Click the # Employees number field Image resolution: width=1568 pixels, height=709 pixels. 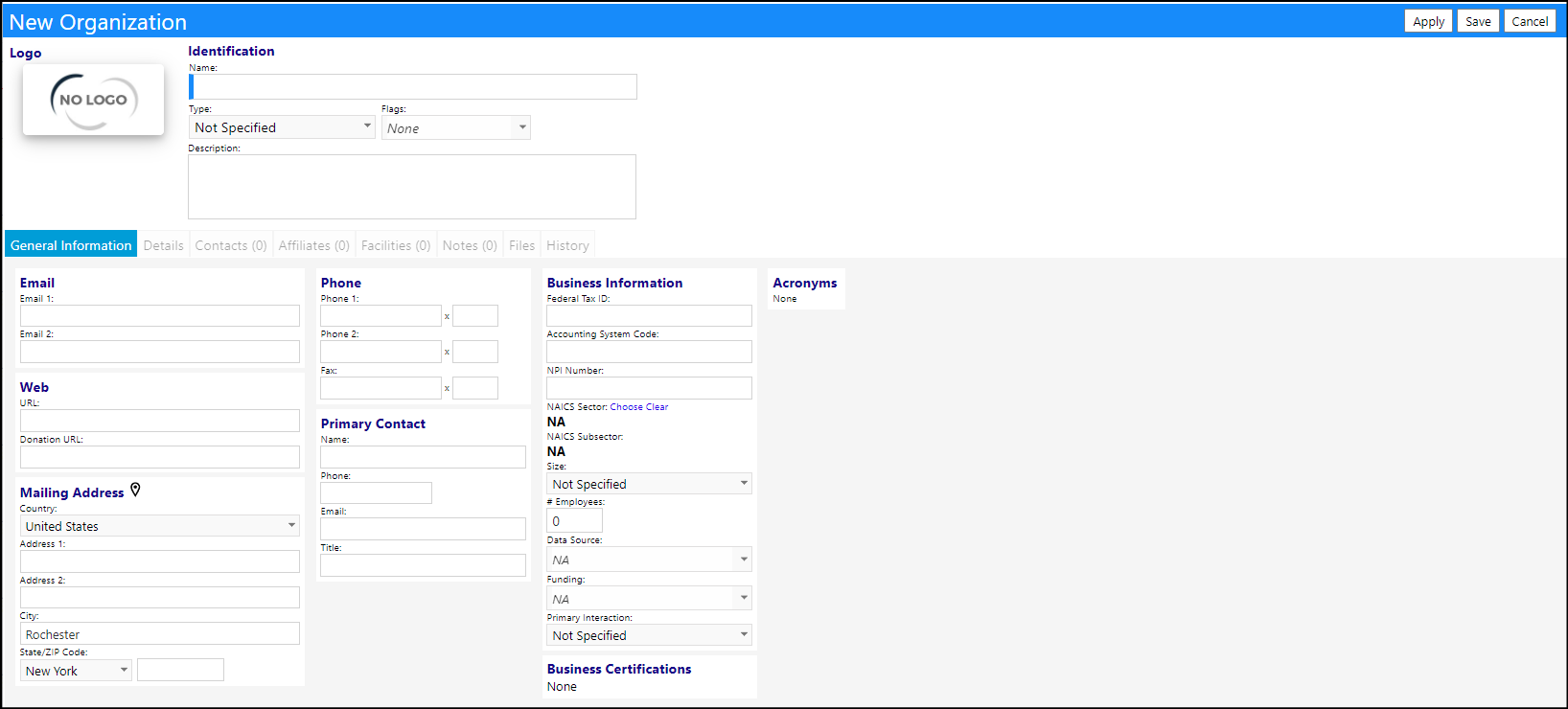click(574, 520)
